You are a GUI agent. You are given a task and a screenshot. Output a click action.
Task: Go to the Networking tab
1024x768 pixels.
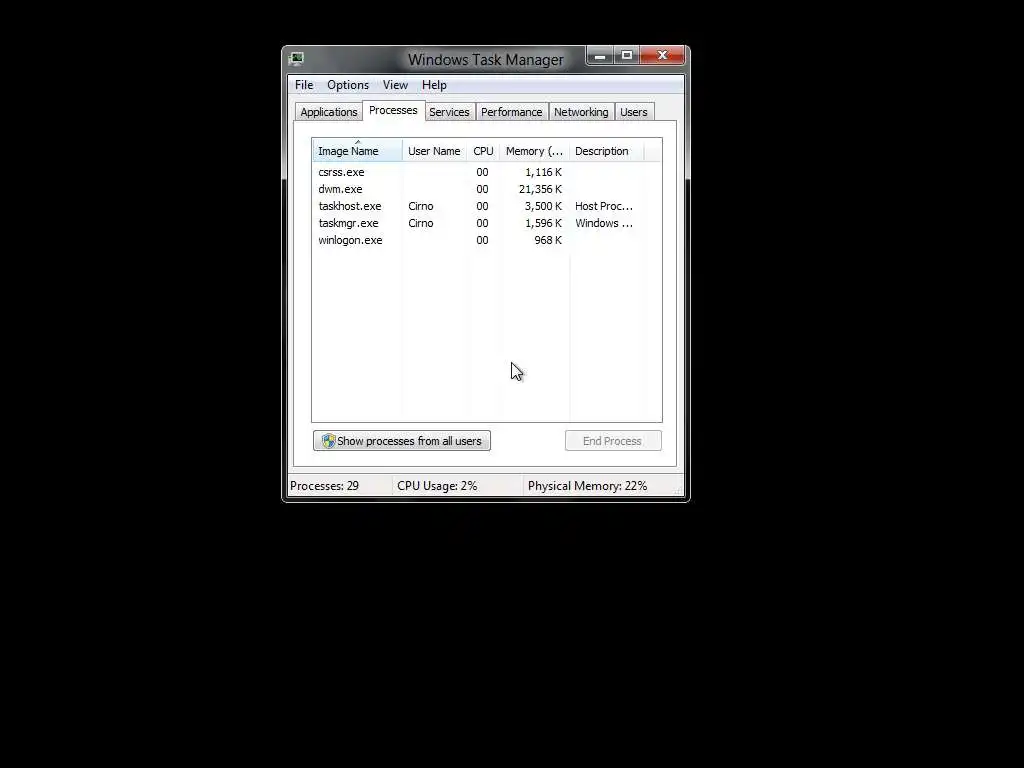(581, 112)
